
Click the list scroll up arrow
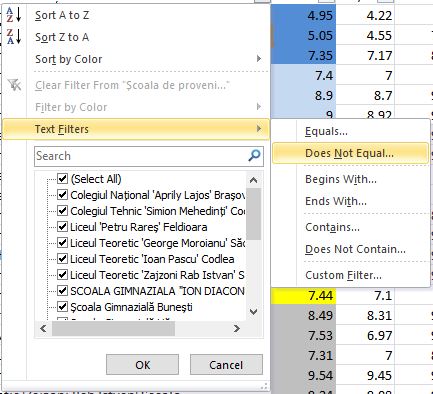(253, 180)
